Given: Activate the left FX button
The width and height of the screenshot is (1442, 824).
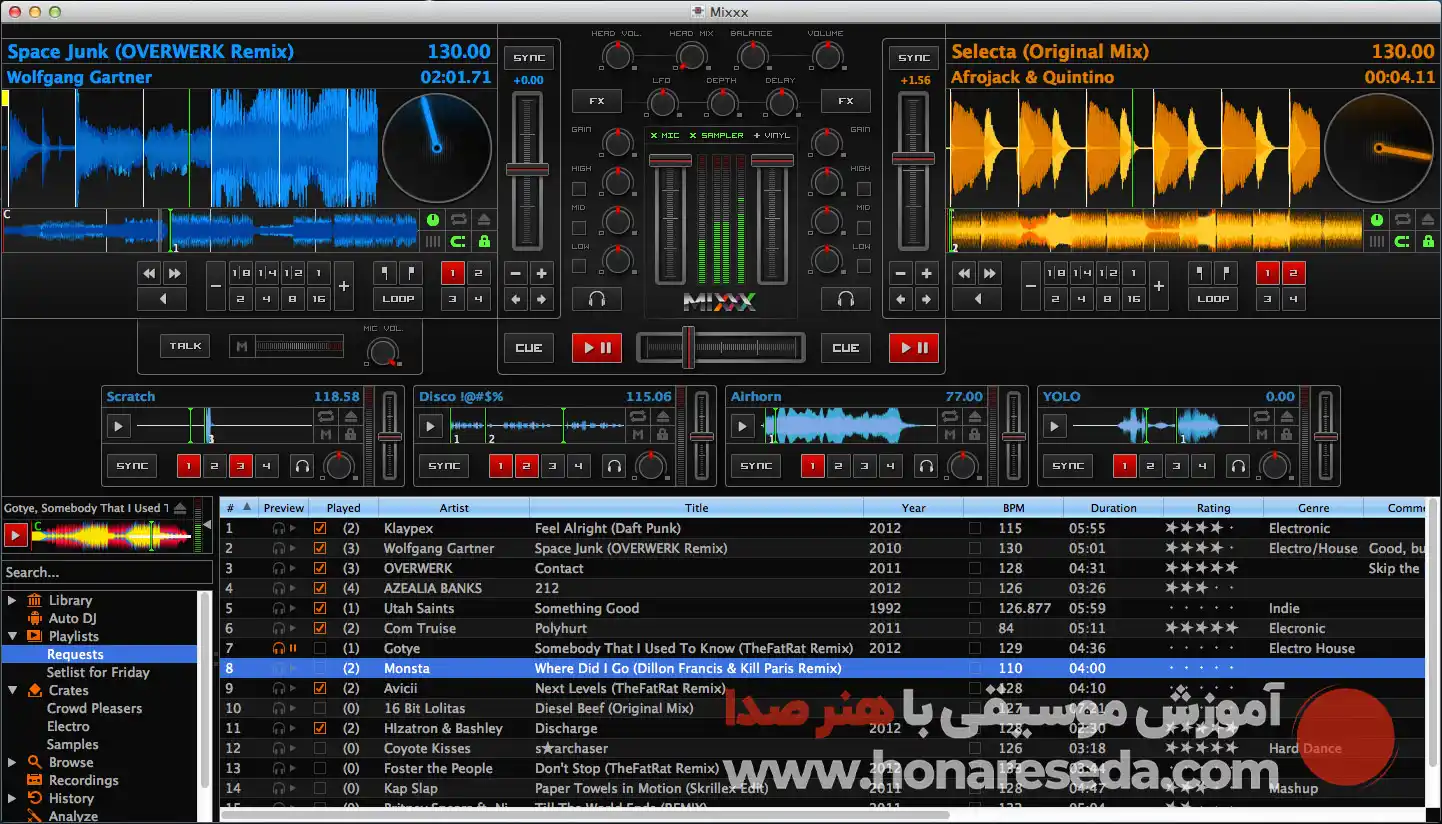Looking at the screenshot, I should (x=597, y=101).
